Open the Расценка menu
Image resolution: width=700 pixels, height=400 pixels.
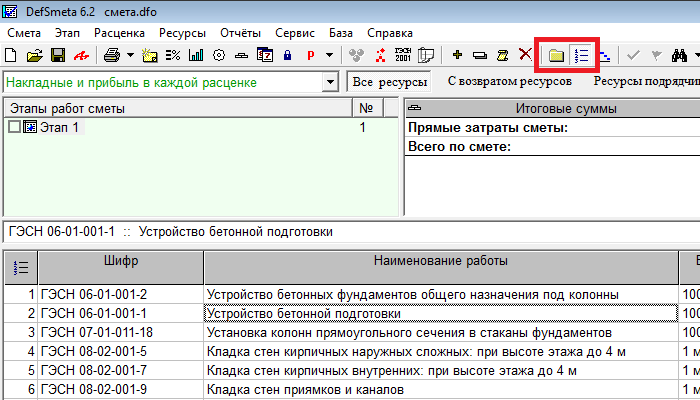point(119,32)
